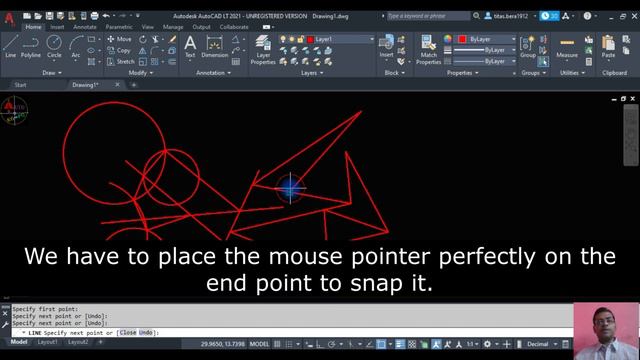Image resolution: width=640 pixels, height=360 pixels.
Task: Click the Plot (print) icon
Action: (x=94, y=16)
